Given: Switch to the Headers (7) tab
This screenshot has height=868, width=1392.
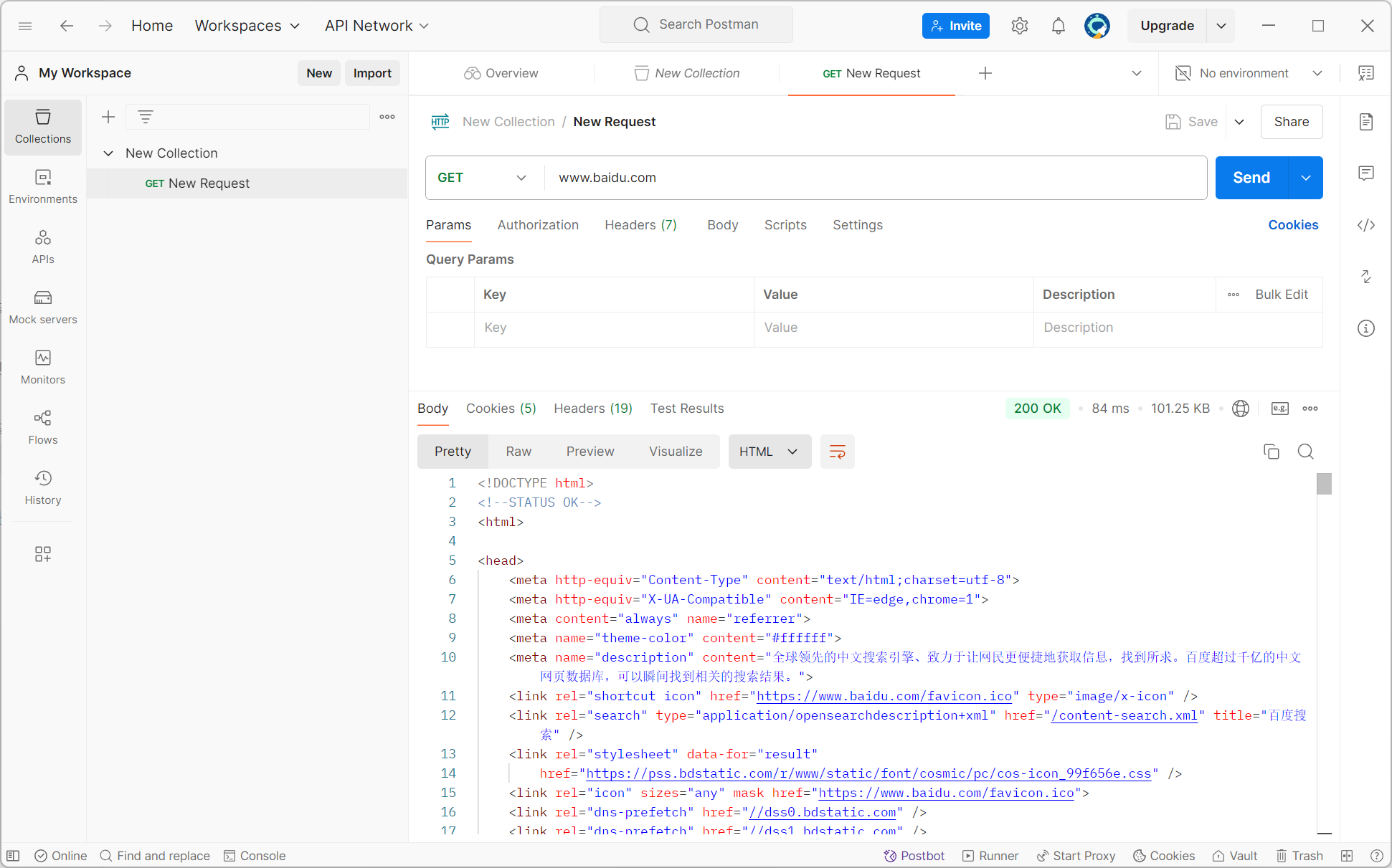Looking at the screenshot, I should [x=640, y=225].
